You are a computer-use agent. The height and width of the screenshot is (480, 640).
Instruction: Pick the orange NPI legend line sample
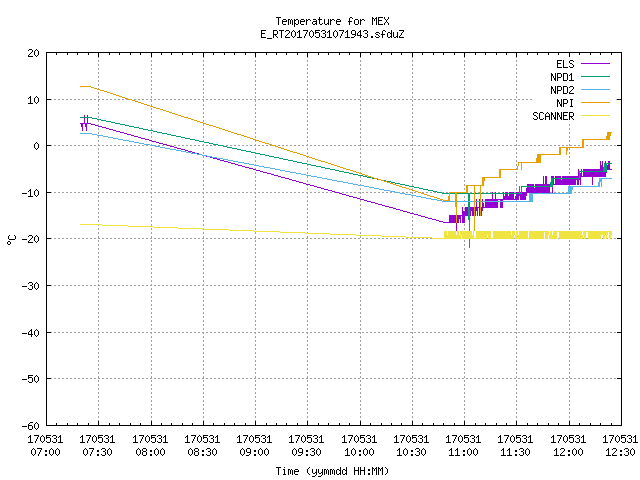pyautogui.click(x=595, y=102)
